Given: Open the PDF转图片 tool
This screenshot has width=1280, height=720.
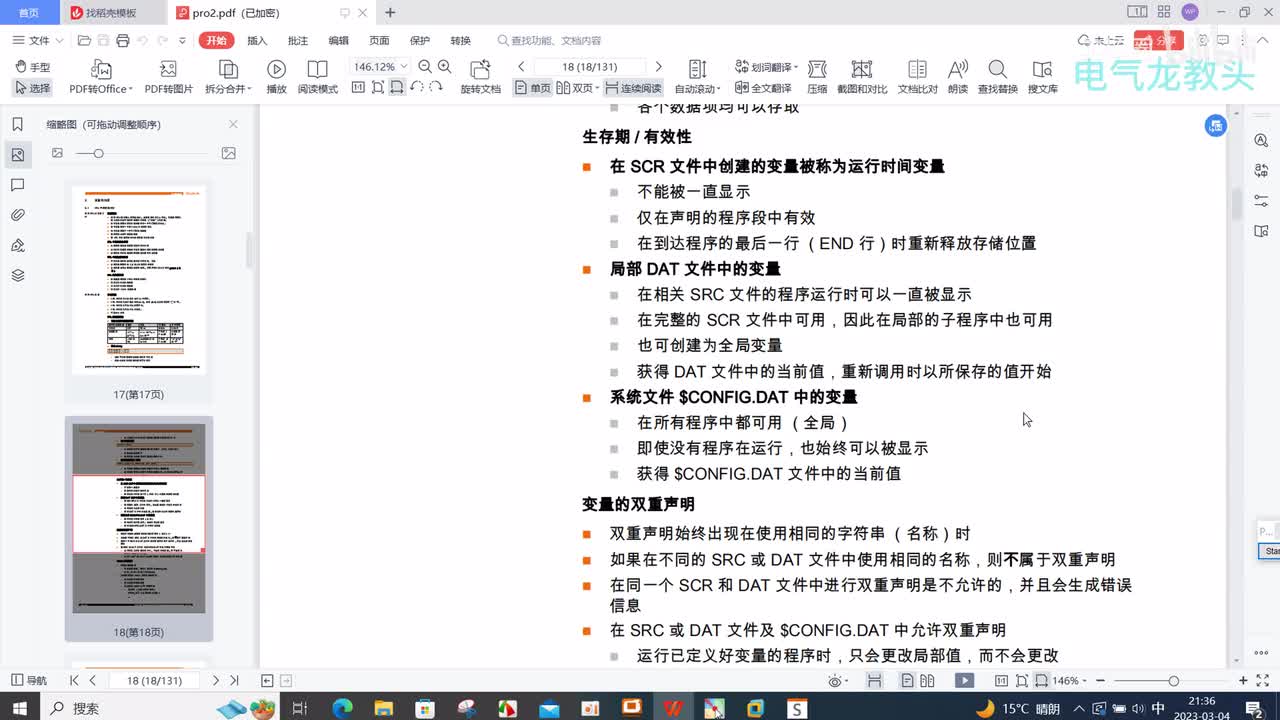Looking at the screenshot, I should click(x=168, y=77).
